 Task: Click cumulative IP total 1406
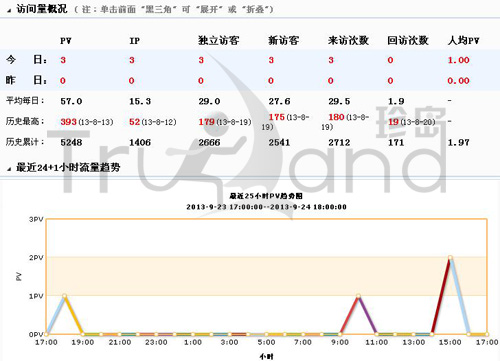tap(140, 142)
